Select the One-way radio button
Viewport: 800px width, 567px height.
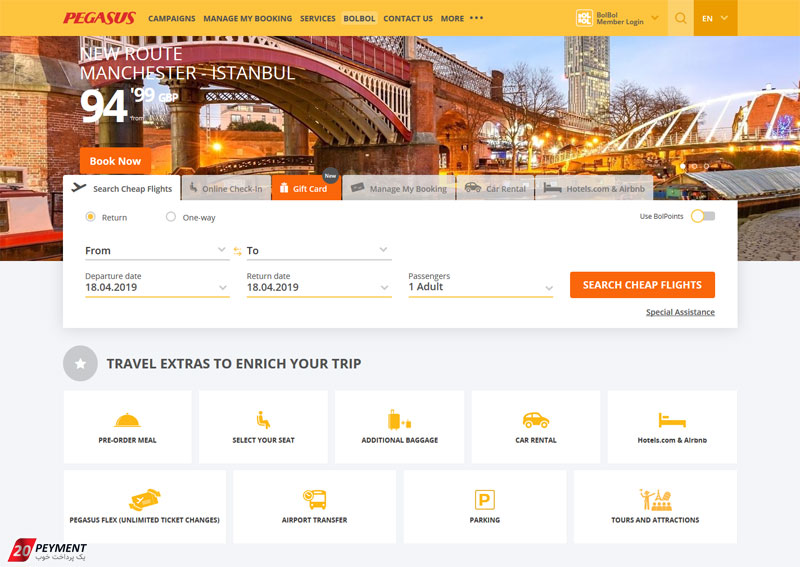[171, 217]
